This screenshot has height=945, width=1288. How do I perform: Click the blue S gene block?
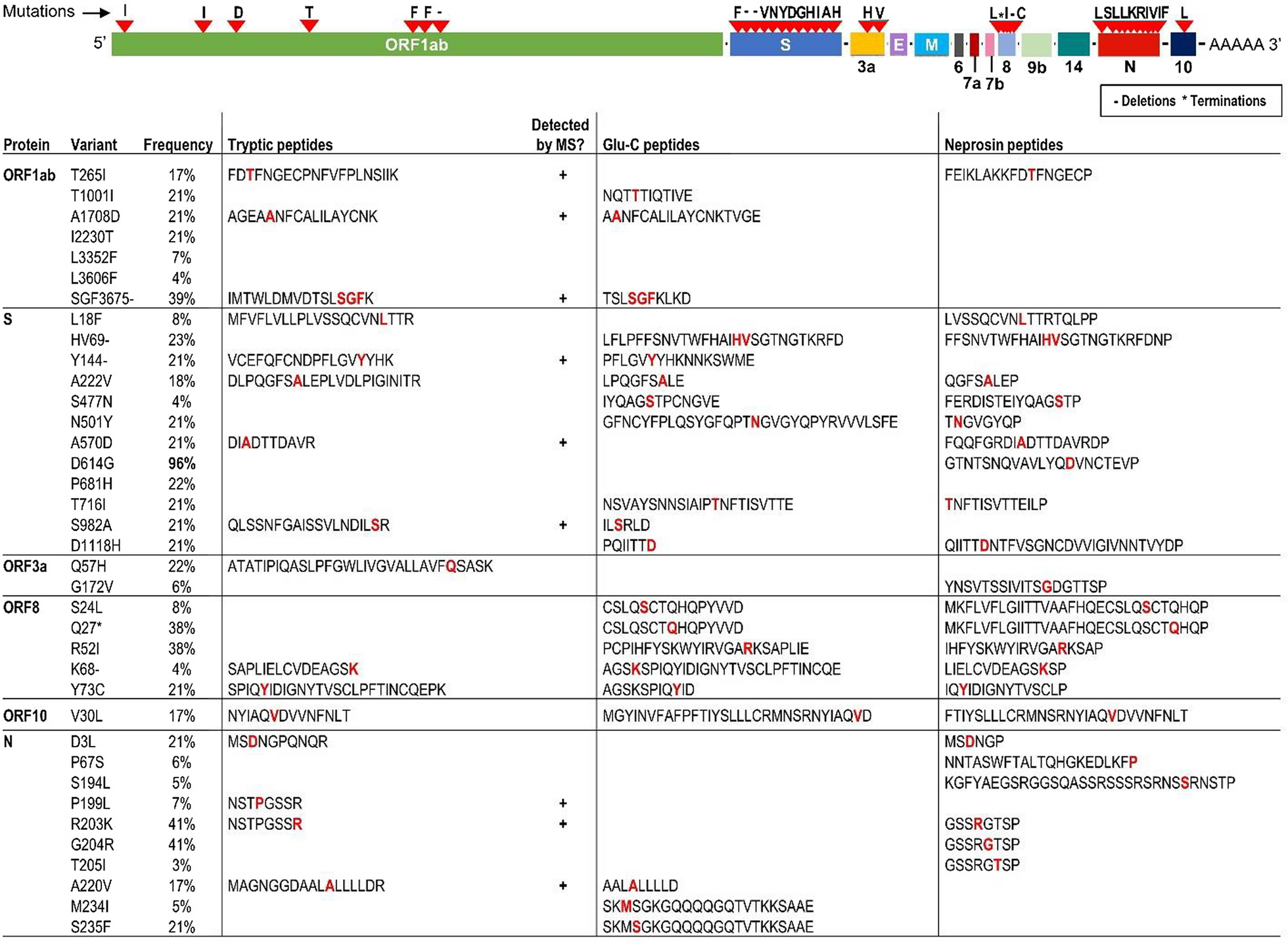[785, 45]
